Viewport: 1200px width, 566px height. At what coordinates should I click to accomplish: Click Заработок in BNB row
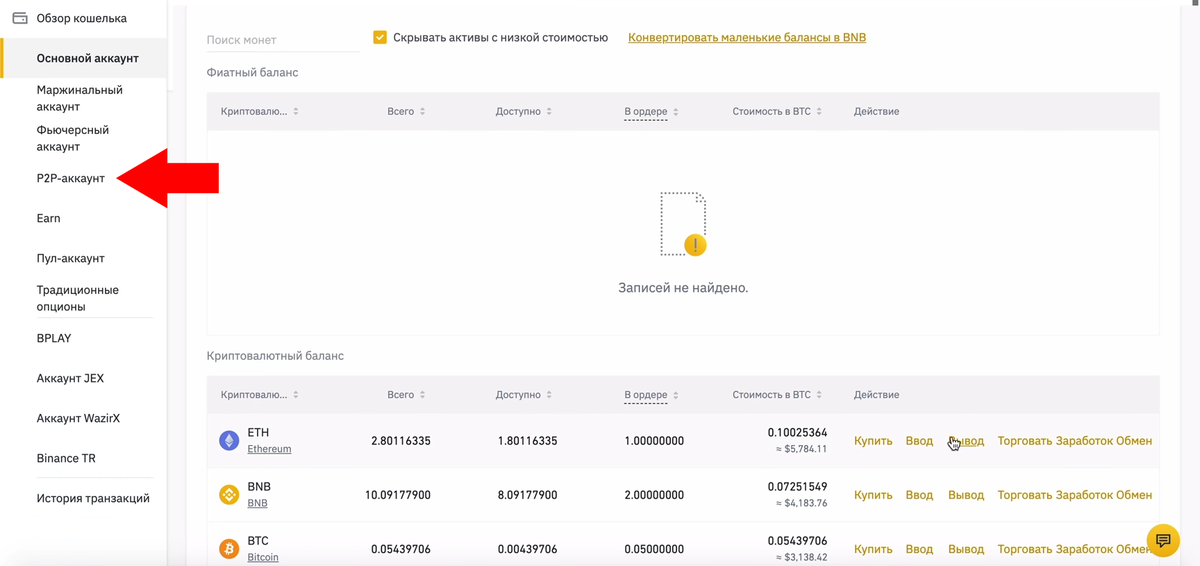coord(1084,495)
